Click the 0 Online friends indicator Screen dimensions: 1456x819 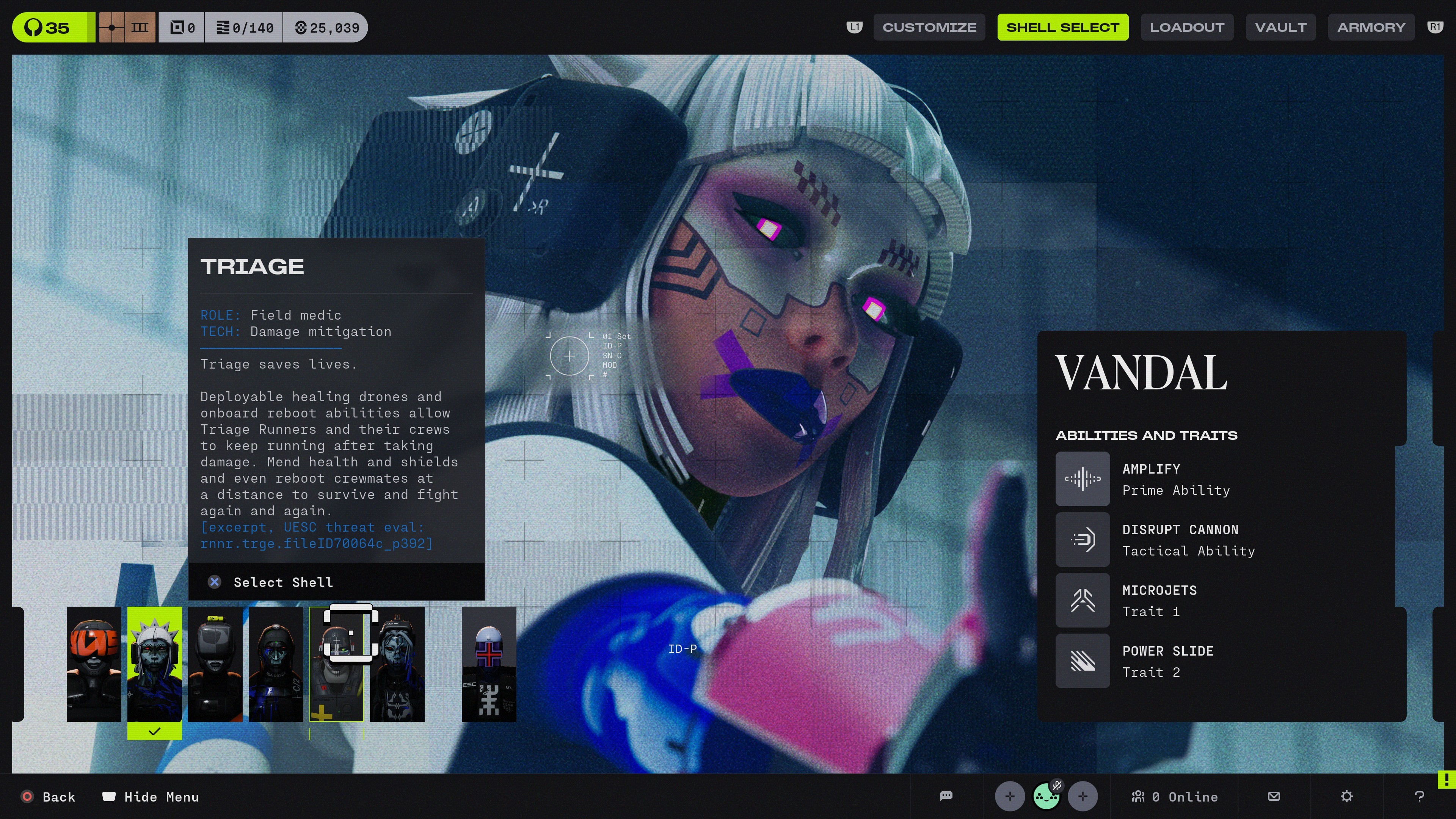(1175, 797)
